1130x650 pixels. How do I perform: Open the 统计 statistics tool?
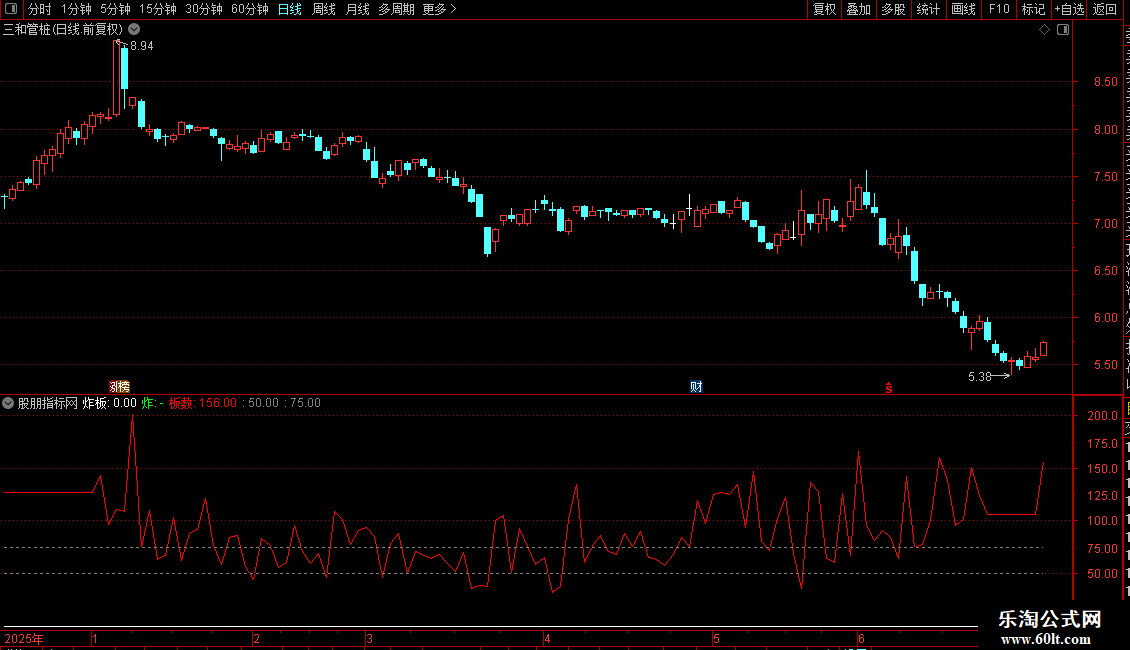(x=927, y=9)
